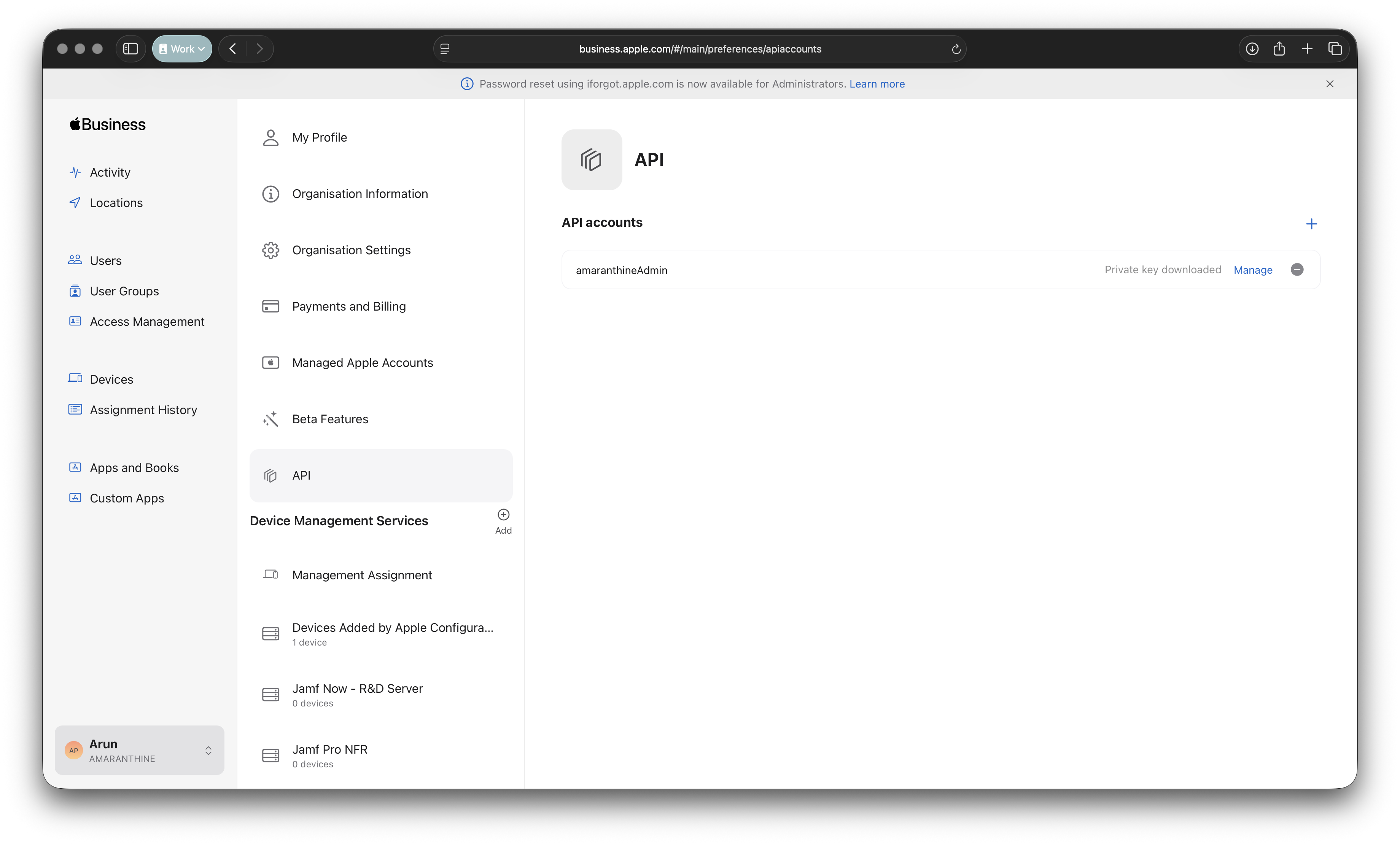1400x845 pixels.
Task: Dismiss the password reset banner
Action: 1330,84
